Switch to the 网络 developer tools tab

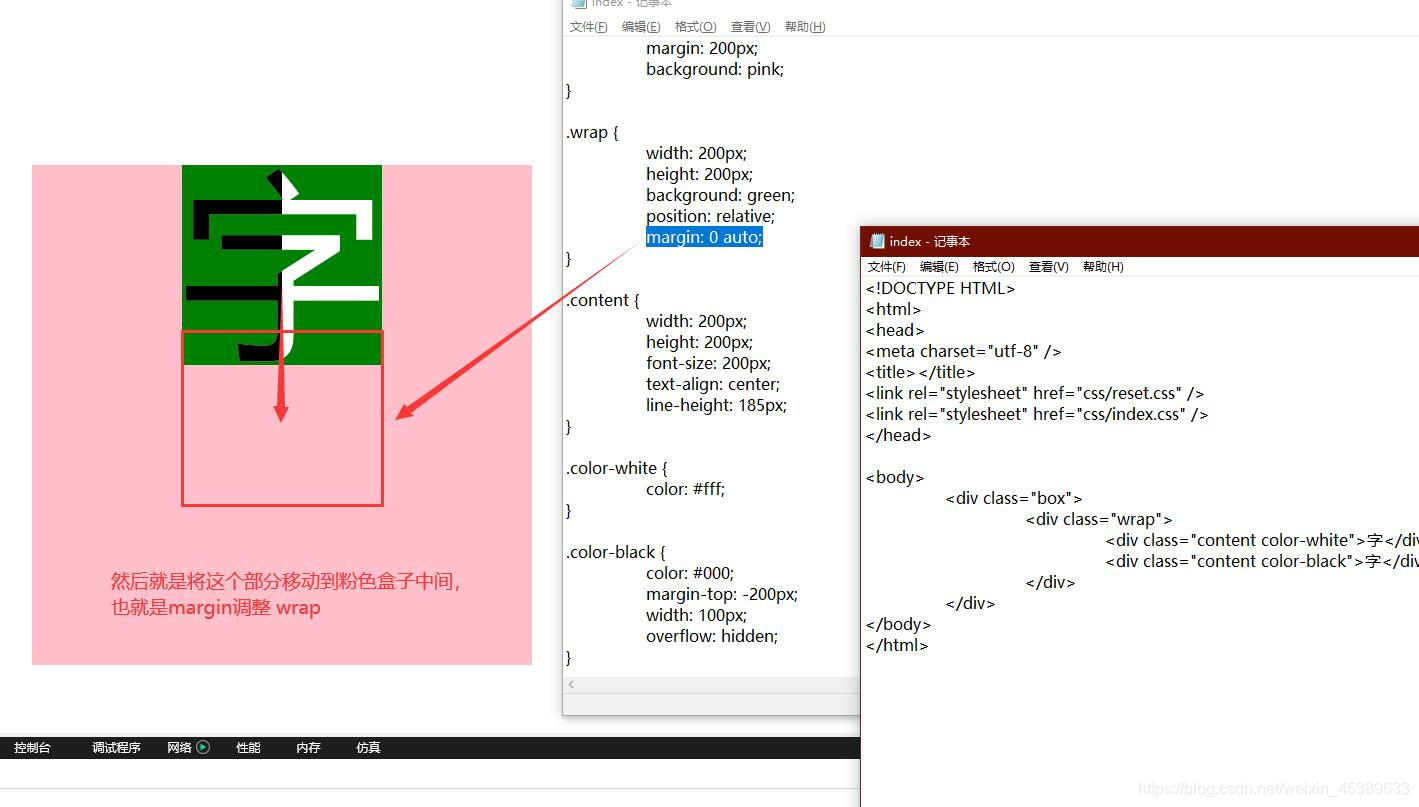point(179,747)
